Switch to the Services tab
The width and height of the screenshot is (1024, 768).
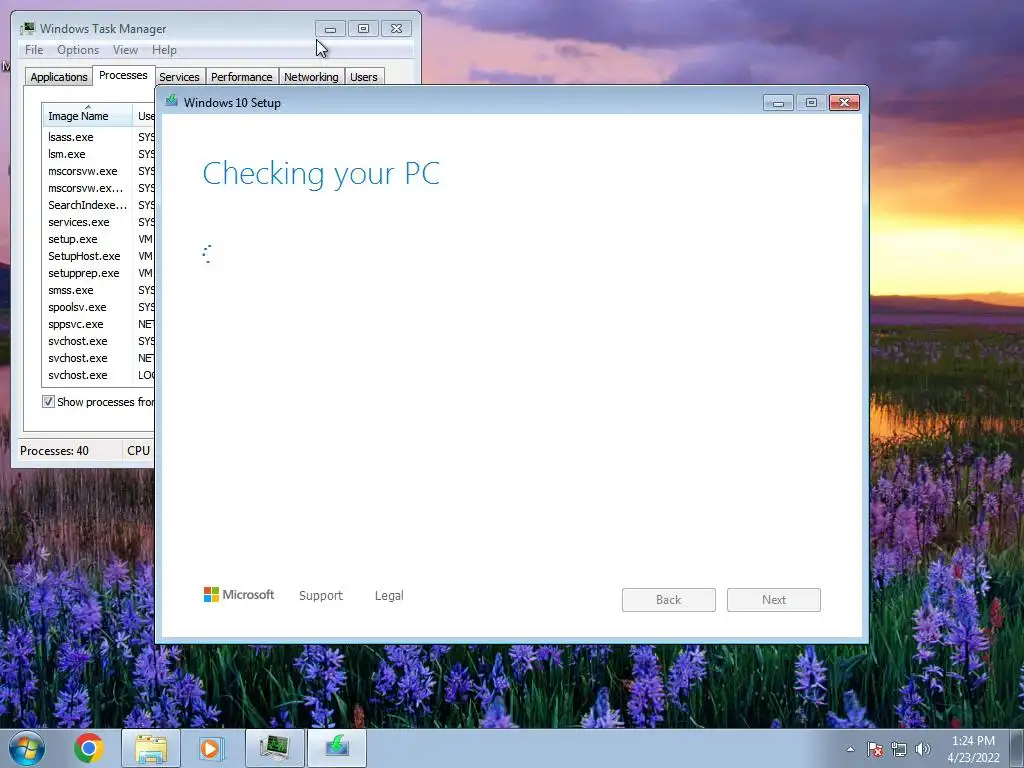pyautogui.click(x=179, y=77)
